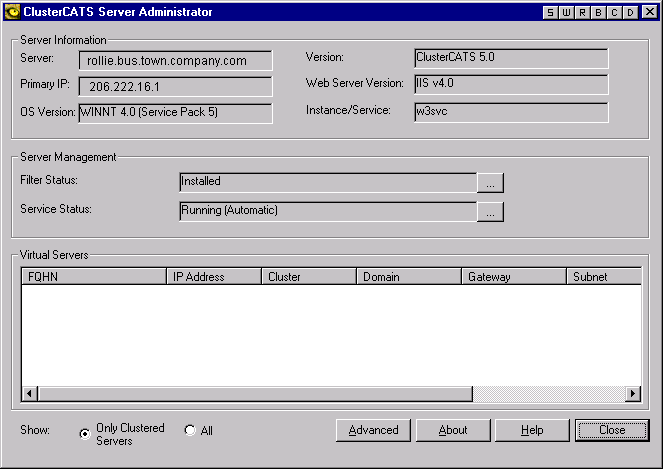Open Filter Status options with ellipsis button

[x=490, y=183]
